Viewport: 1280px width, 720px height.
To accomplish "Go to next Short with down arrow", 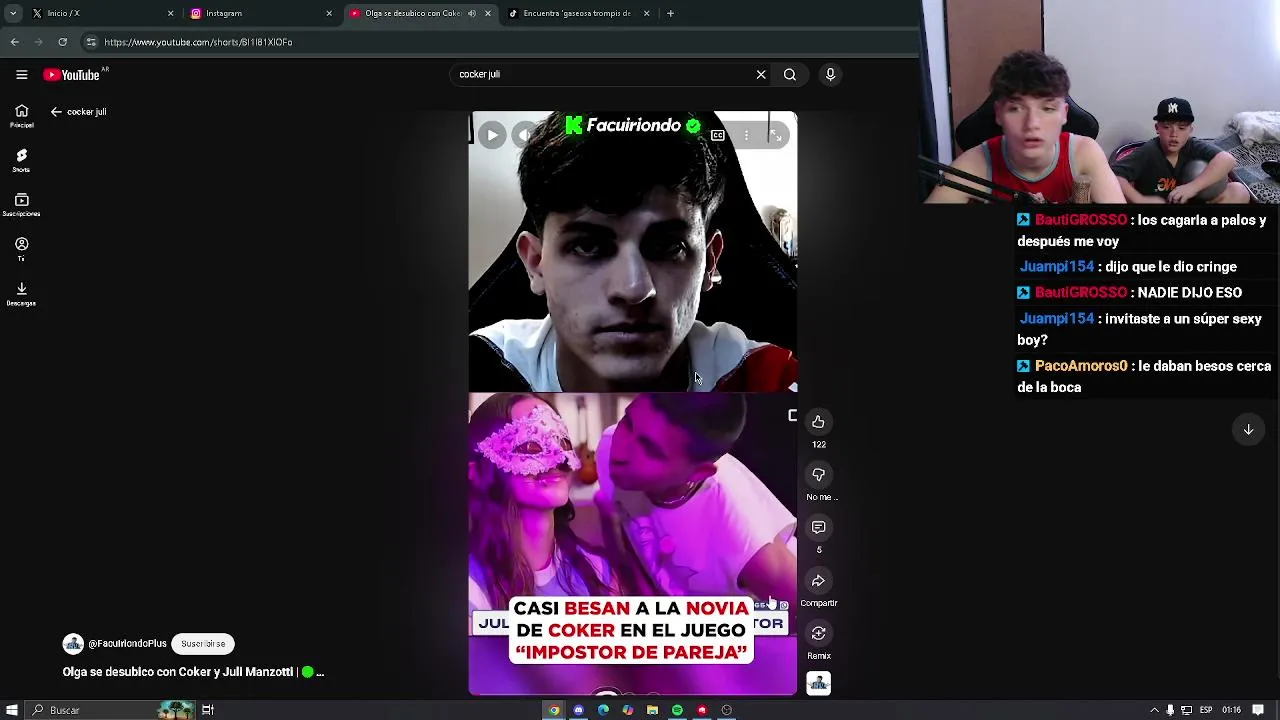I will [x=1248, y=430].
